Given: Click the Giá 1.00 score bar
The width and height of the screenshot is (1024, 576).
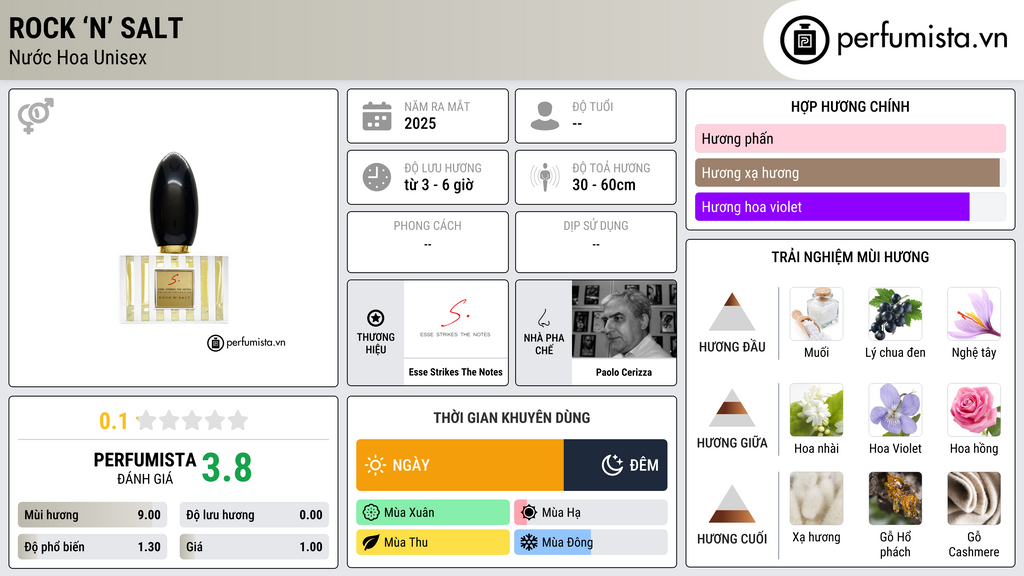Looking at the screenshot, I should click(254, 547).
